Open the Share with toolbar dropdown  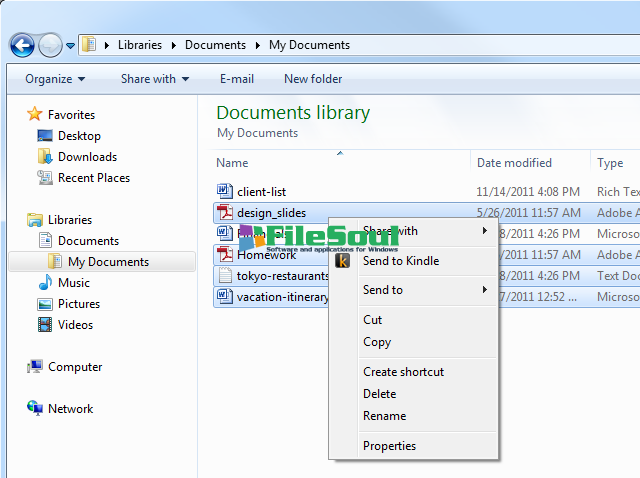[153, 79]
